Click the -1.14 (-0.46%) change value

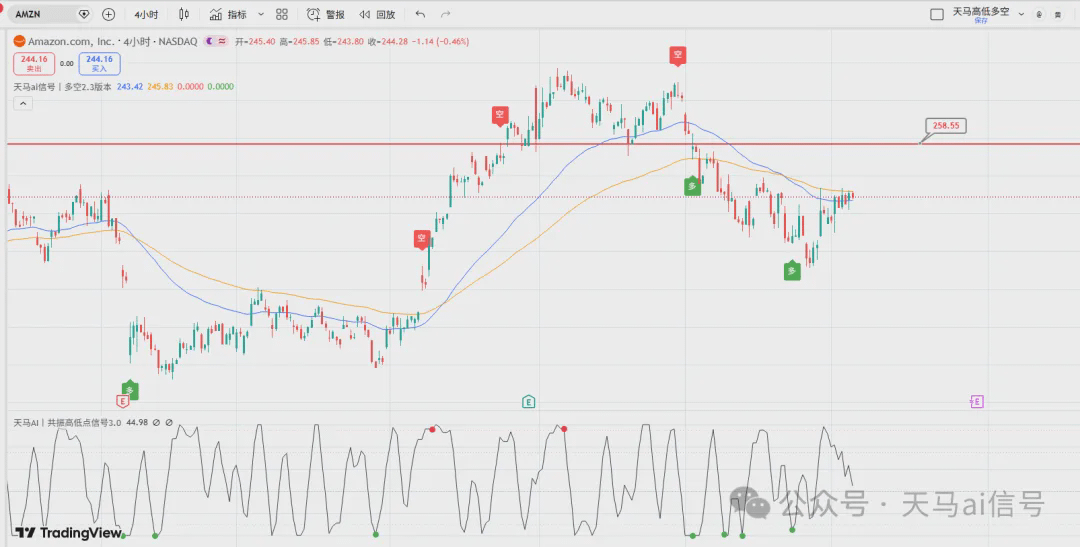point(440,41)
